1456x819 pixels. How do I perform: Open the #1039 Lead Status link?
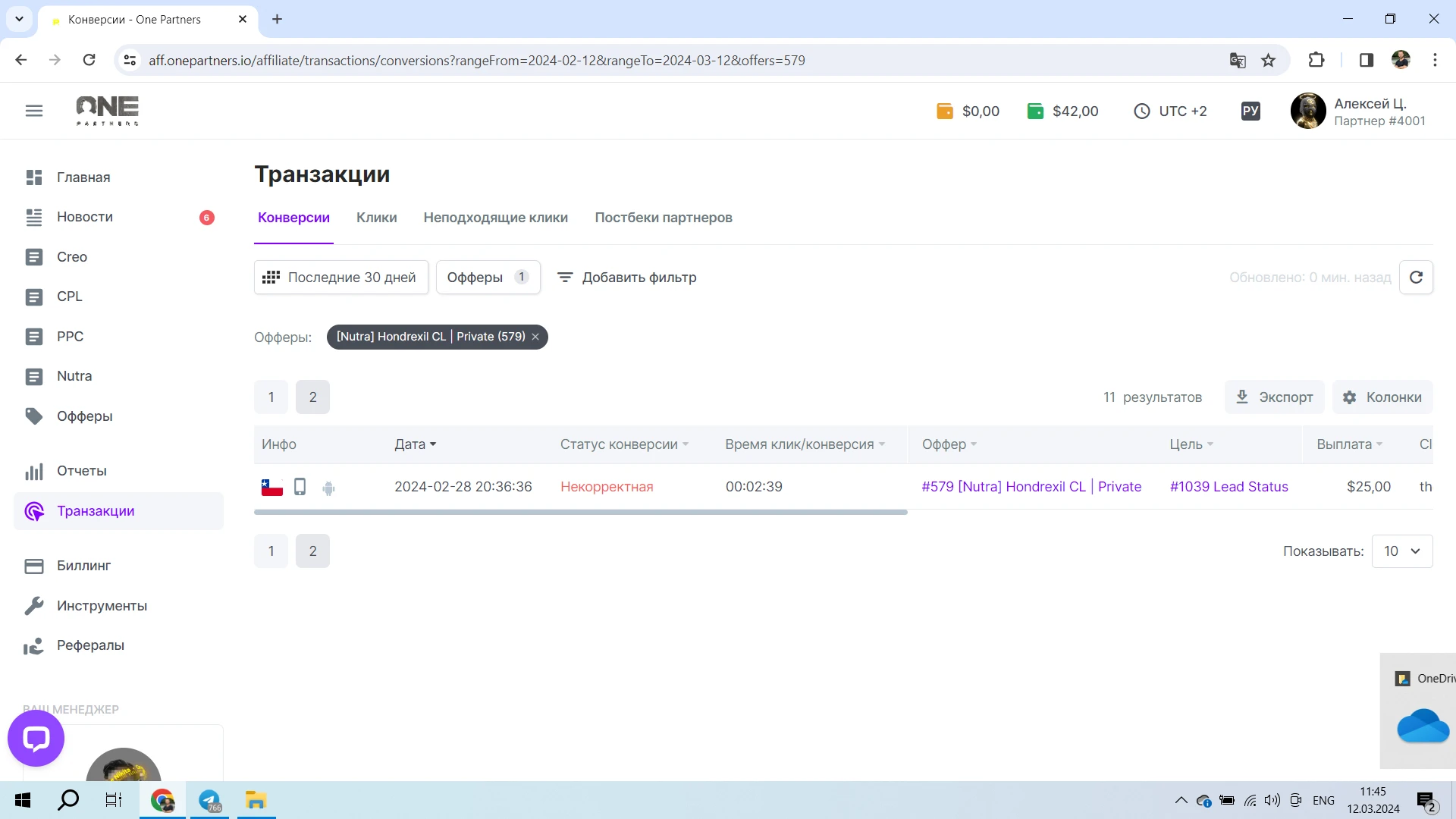1228,487
